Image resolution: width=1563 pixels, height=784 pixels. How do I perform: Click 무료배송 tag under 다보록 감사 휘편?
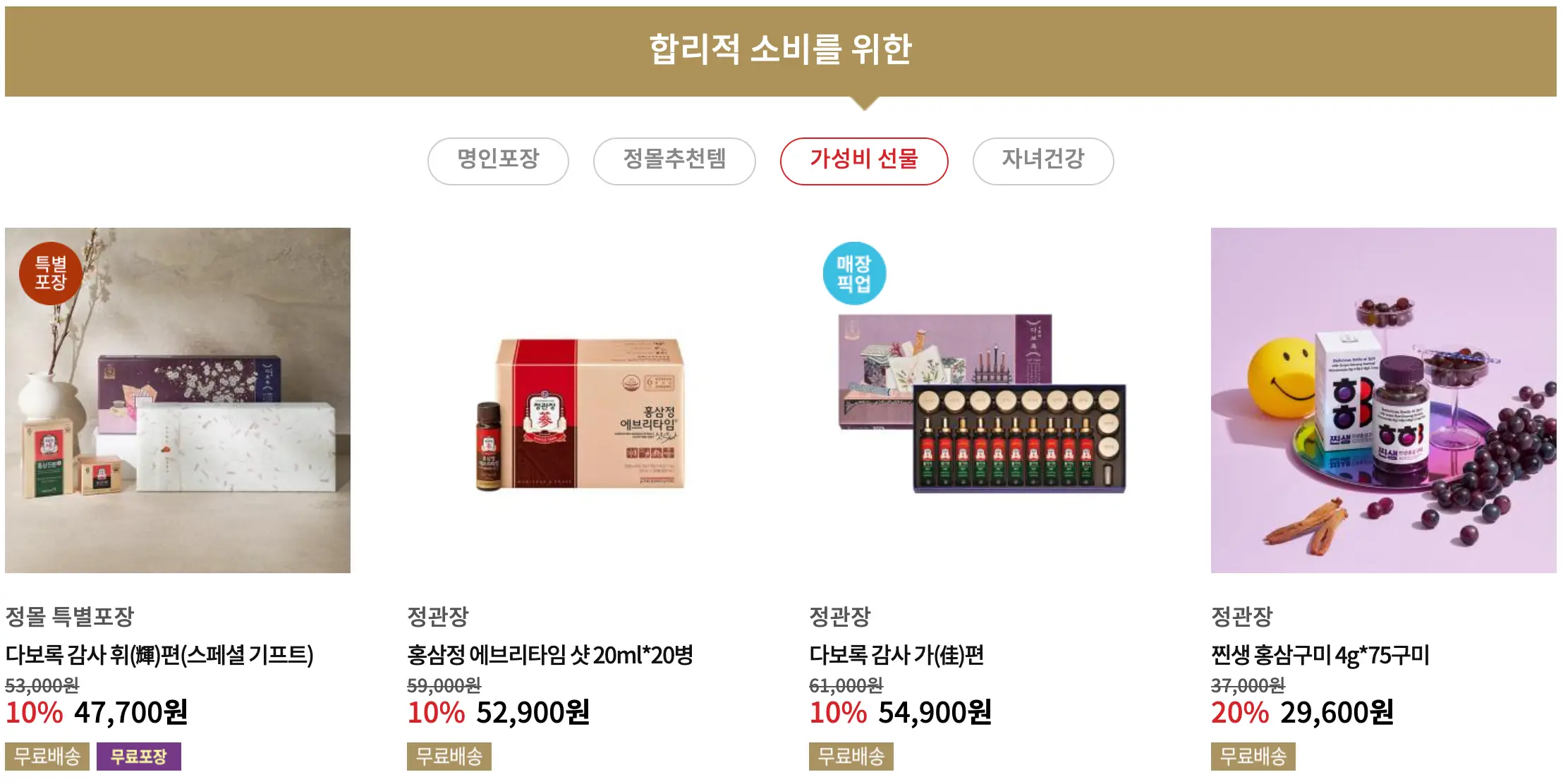pos(47,757)
